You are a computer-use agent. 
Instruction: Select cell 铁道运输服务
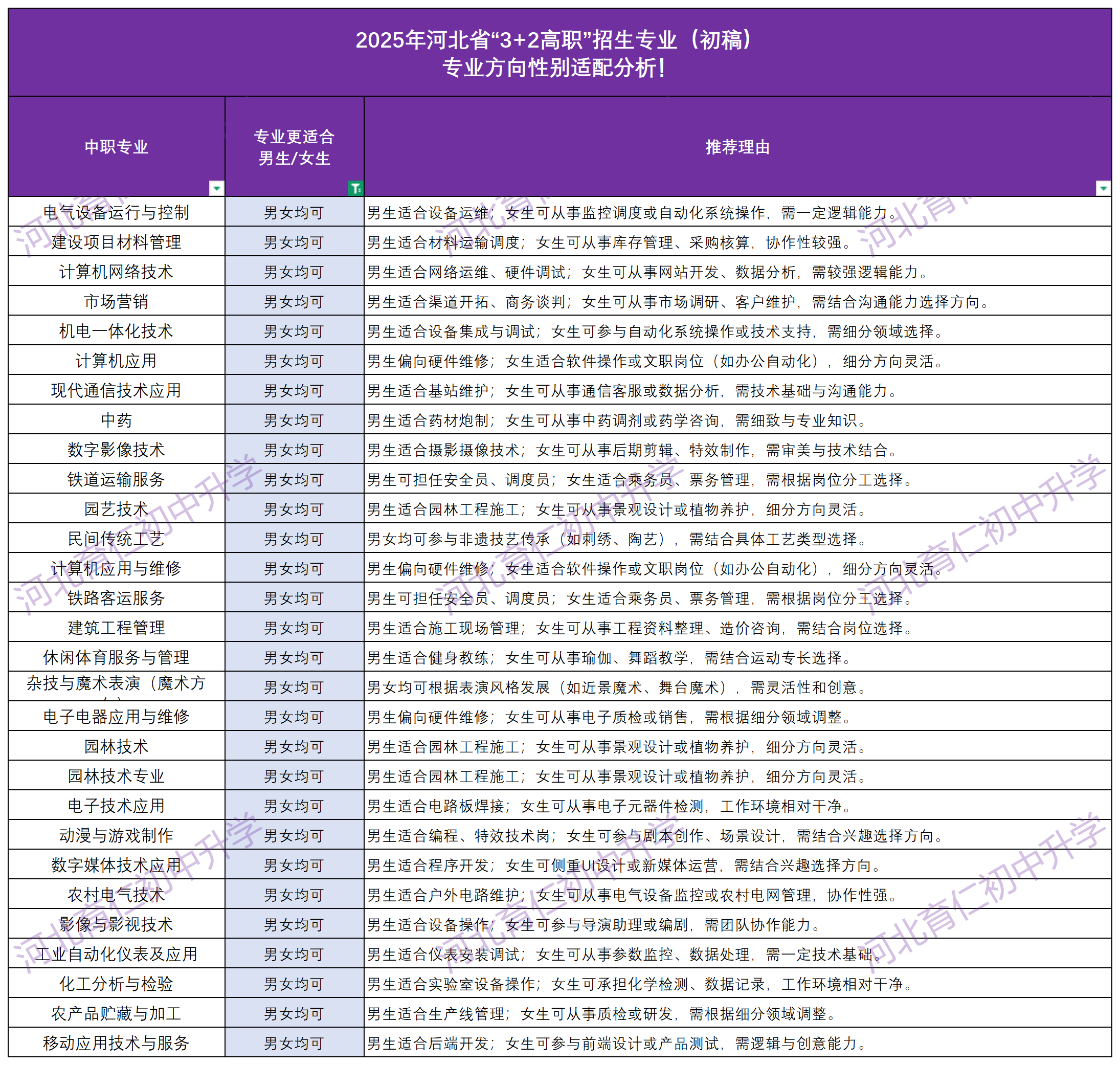tap(117, 479)
